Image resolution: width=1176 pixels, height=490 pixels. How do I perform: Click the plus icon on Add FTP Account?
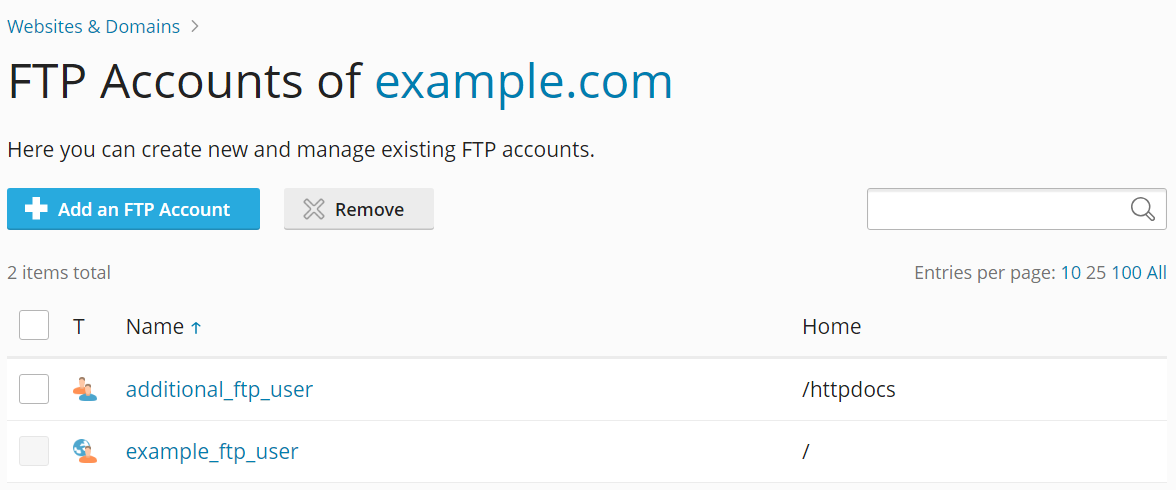point(36,209)
